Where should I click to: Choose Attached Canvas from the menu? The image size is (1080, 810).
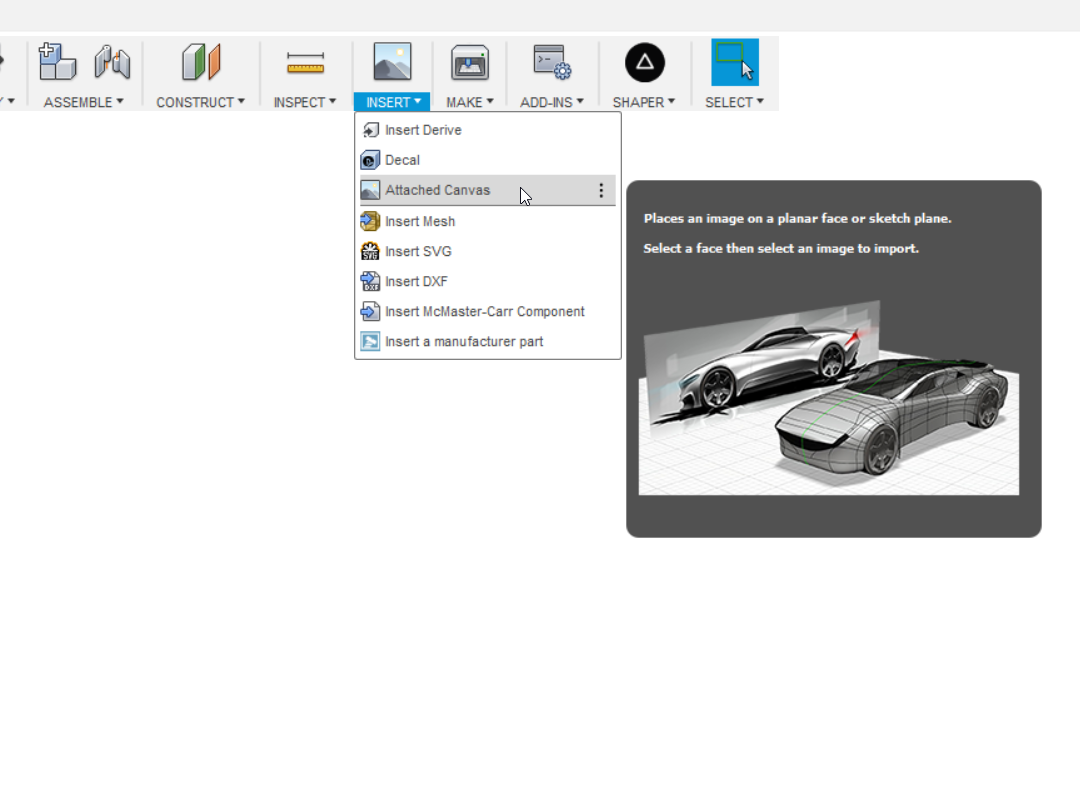coord(437,190)
